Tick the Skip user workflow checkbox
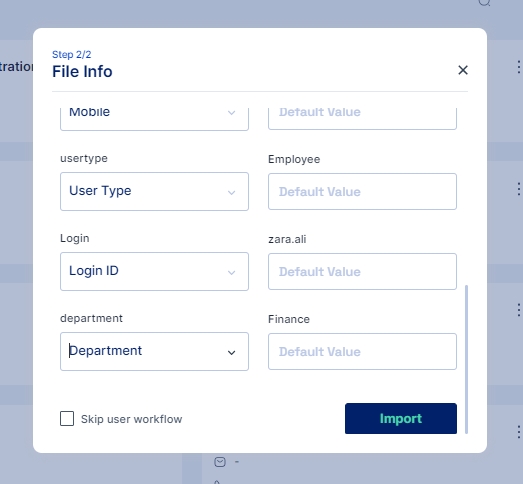The height and width of the screenshot is (484, 523). tap(67, 418)
